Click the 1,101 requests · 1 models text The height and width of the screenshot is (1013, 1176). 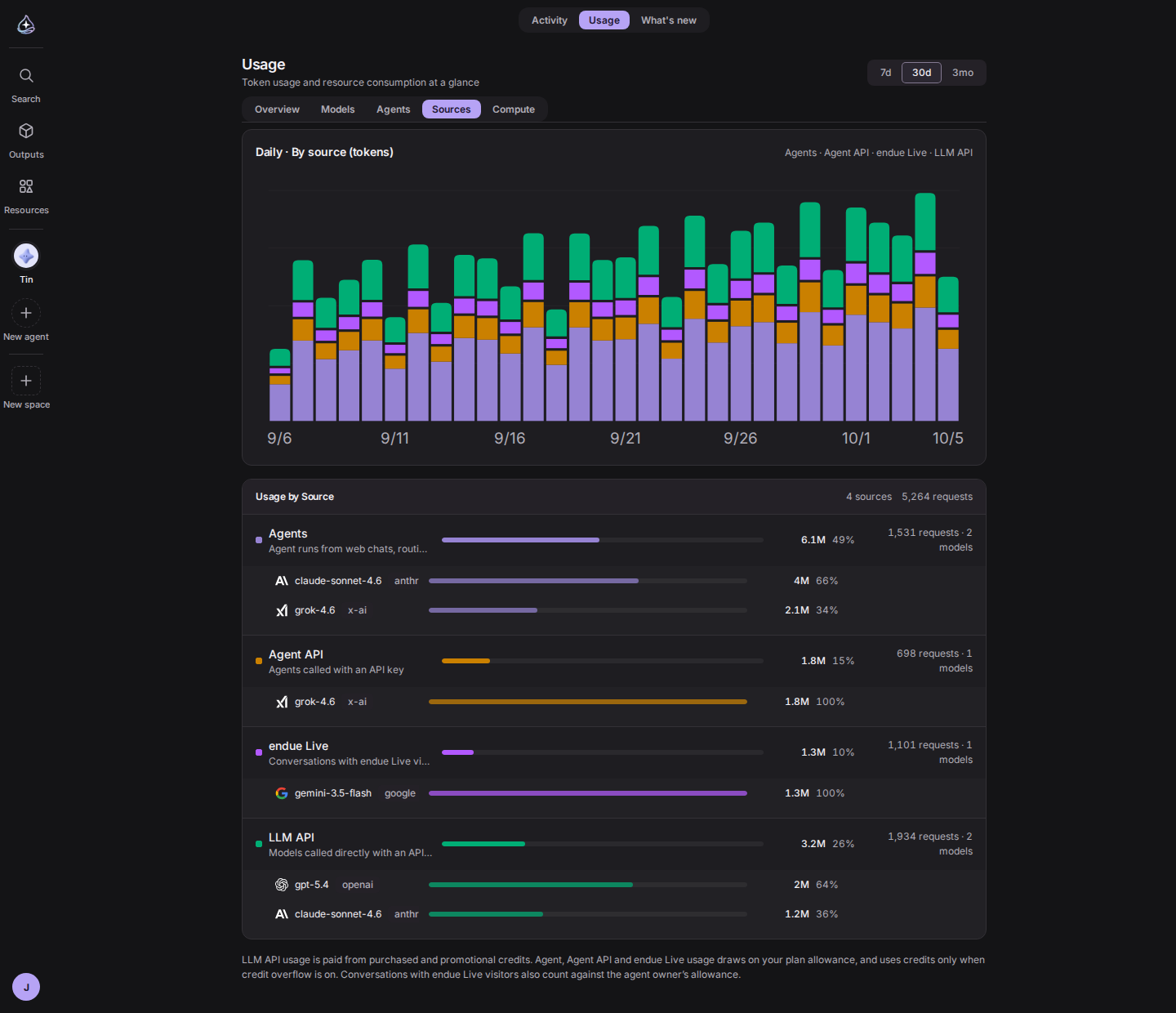(930, 752)
